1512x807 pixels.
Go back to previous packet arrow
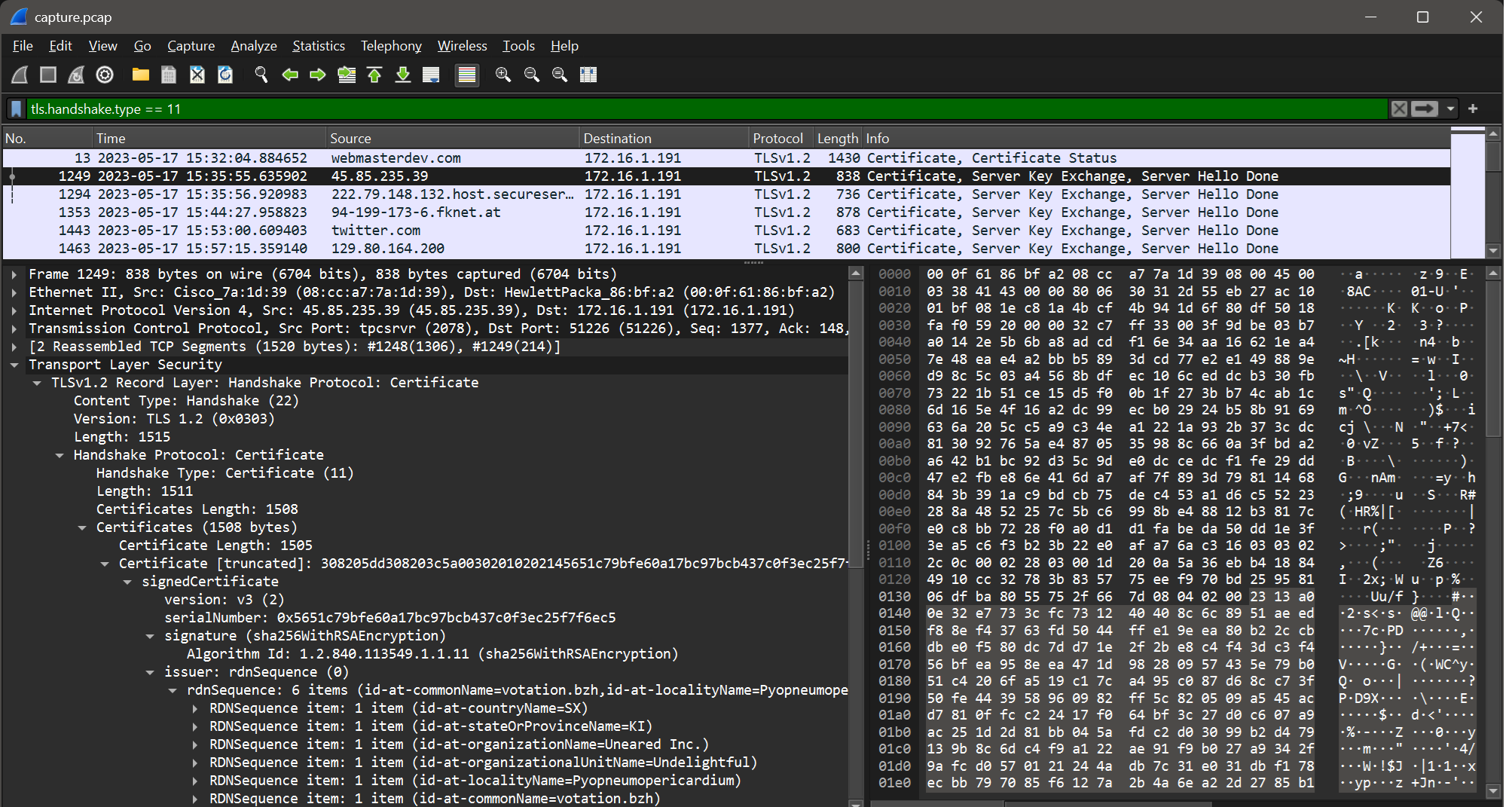pos(290,75)
